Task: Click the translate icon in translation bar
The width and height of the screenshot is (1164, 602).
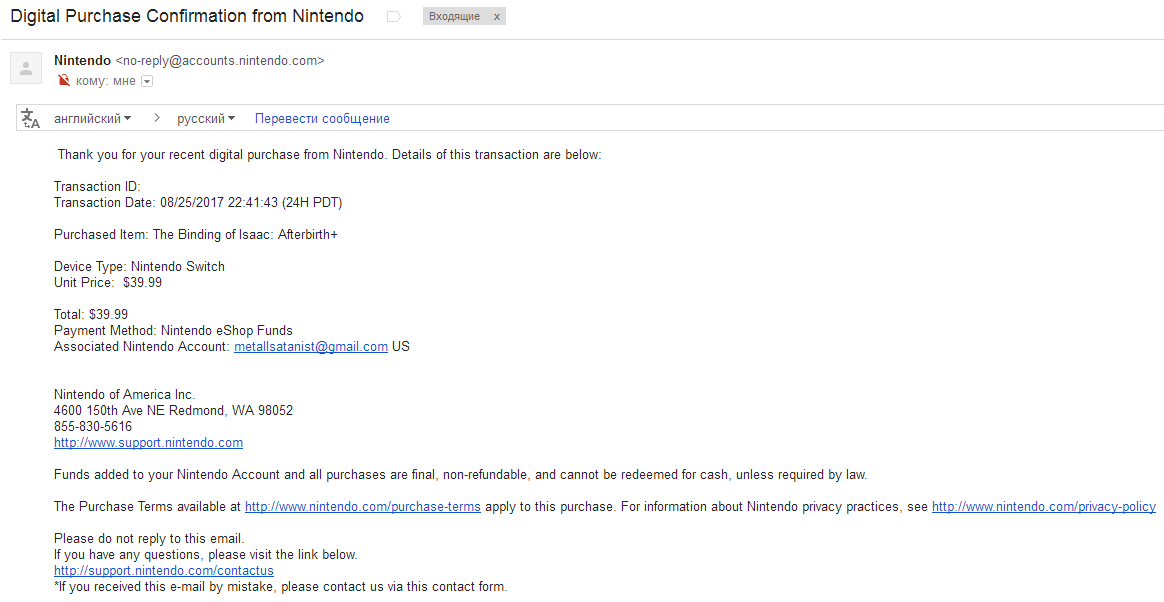Action: (31, 118)
